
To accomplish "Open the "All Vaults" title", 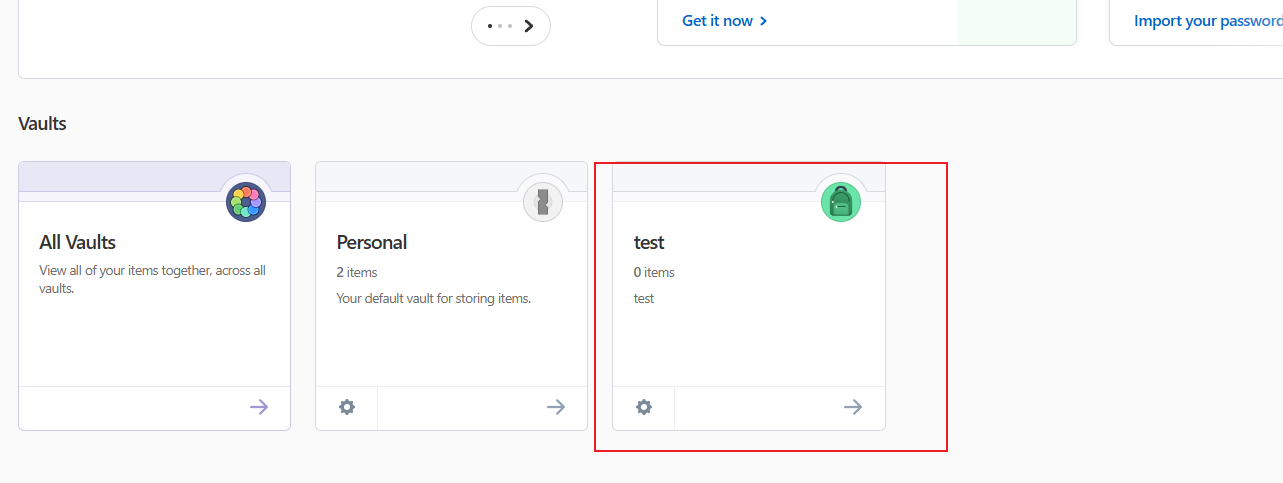I will click(x=77, y=242).
